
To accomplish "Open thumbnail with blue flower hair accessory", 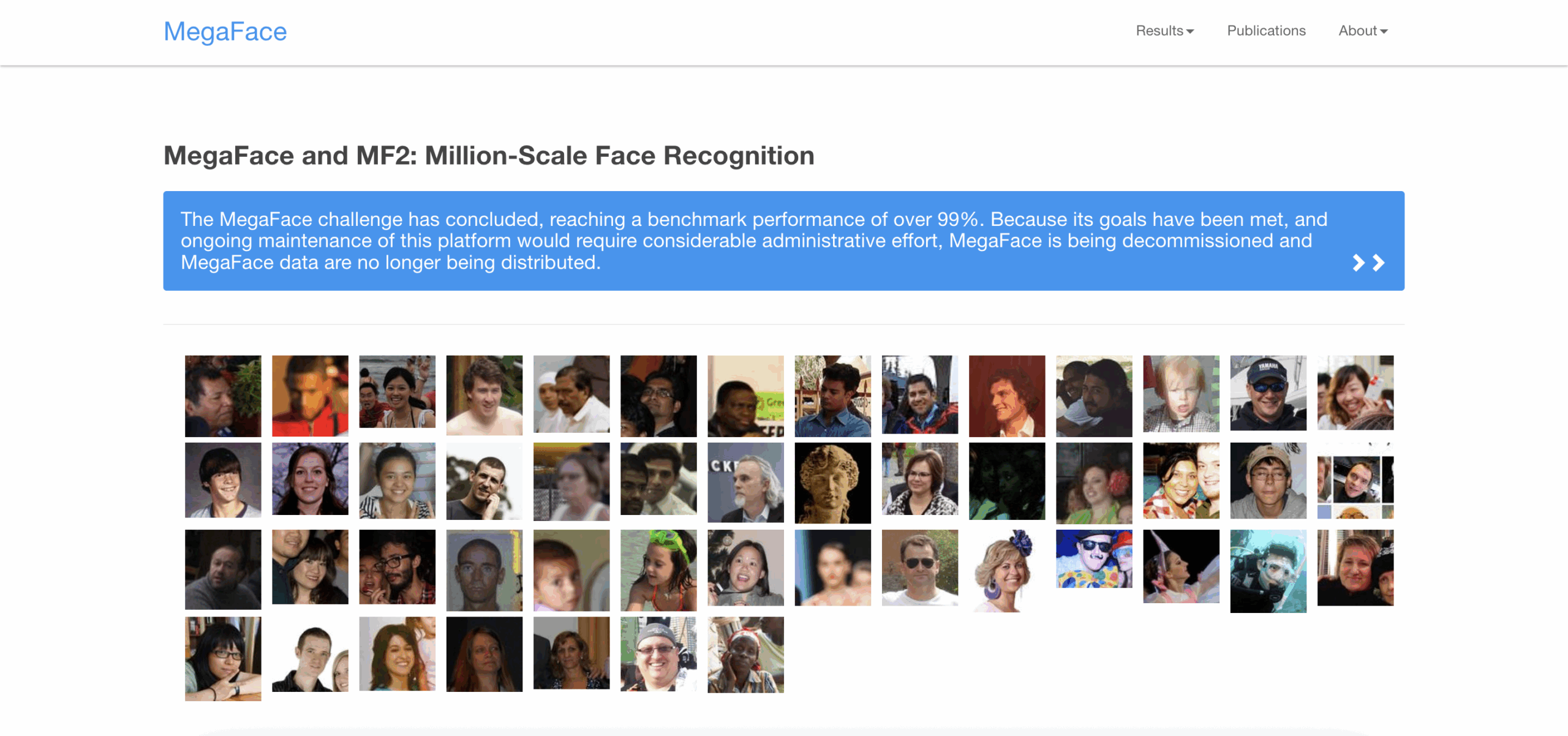I will 1007,571.
